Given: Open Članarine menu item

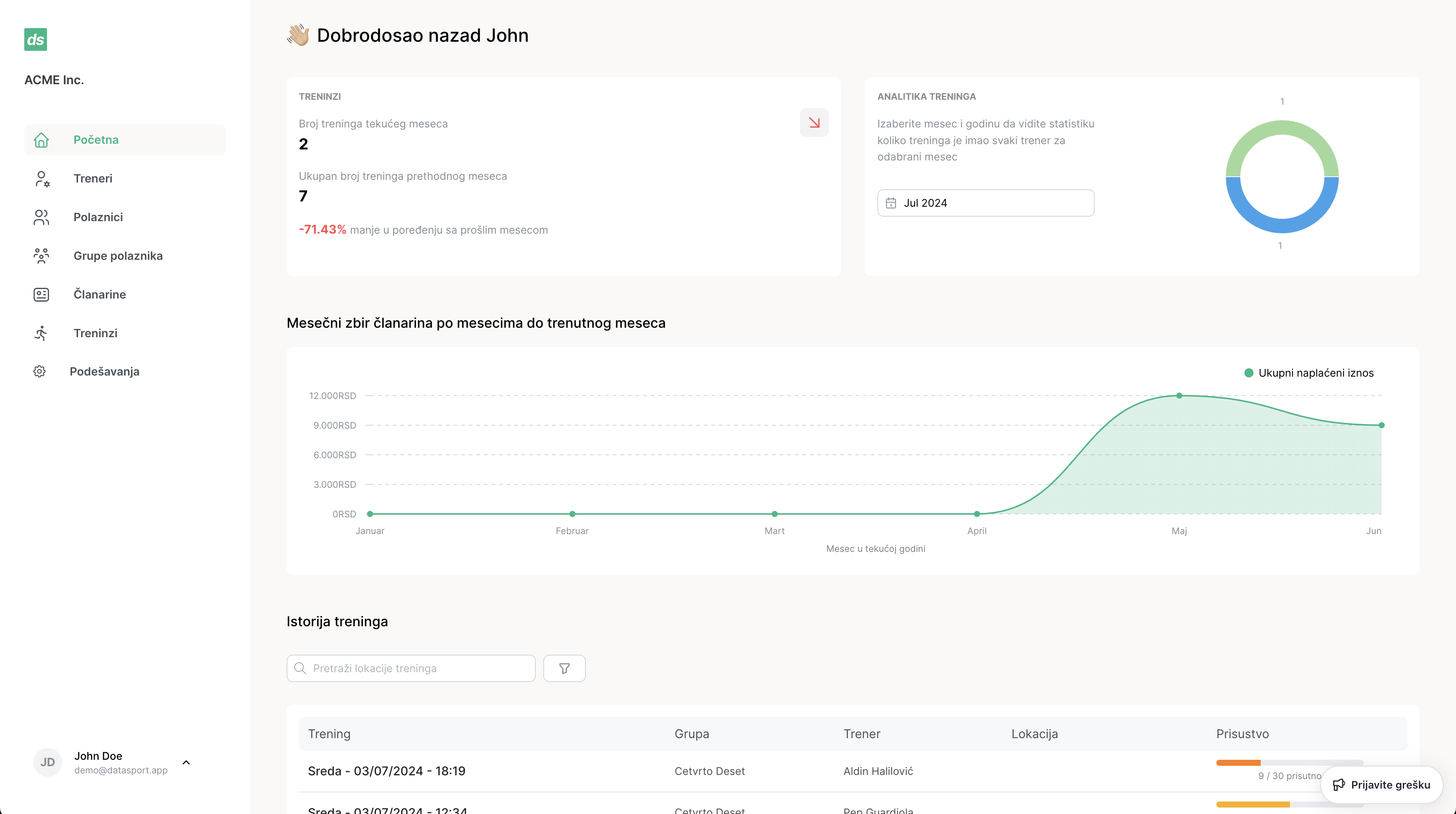Looking at the screenshot, I should click(125, 294).
